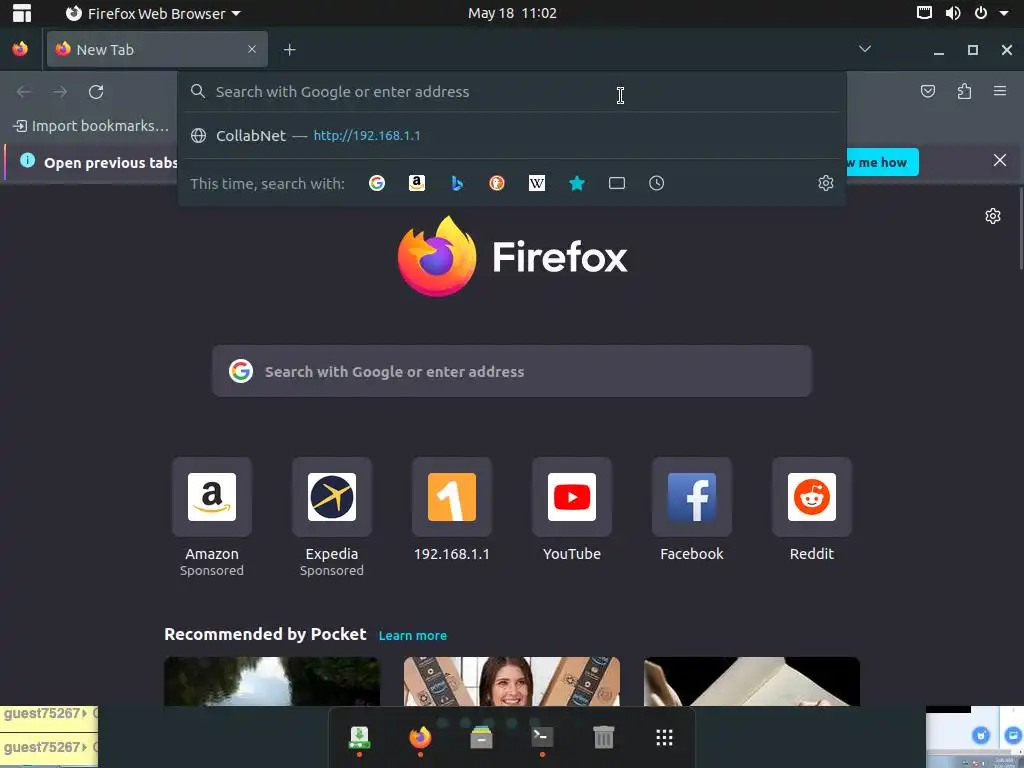Open Pocket story with smiling woman image
Image resolution: width=1024 pixels, height=768 pixels.
(x=511, y=681)
